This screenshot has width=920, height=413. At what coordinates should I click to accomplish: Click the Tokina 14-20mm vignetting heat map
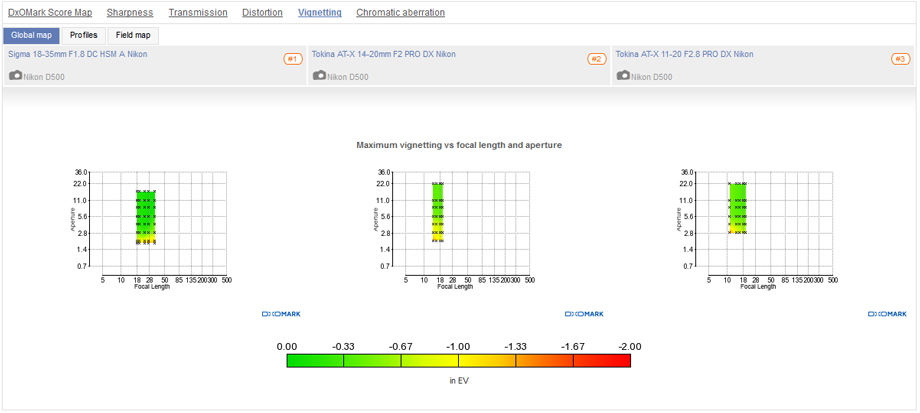click(438, 212)
